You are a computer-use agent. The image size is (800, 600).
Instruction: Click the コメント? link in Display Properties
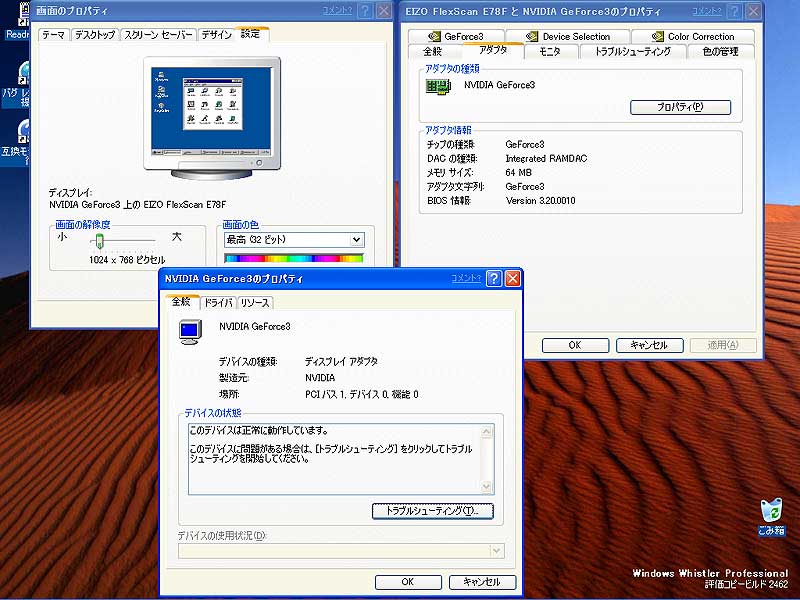coord(338,10)
